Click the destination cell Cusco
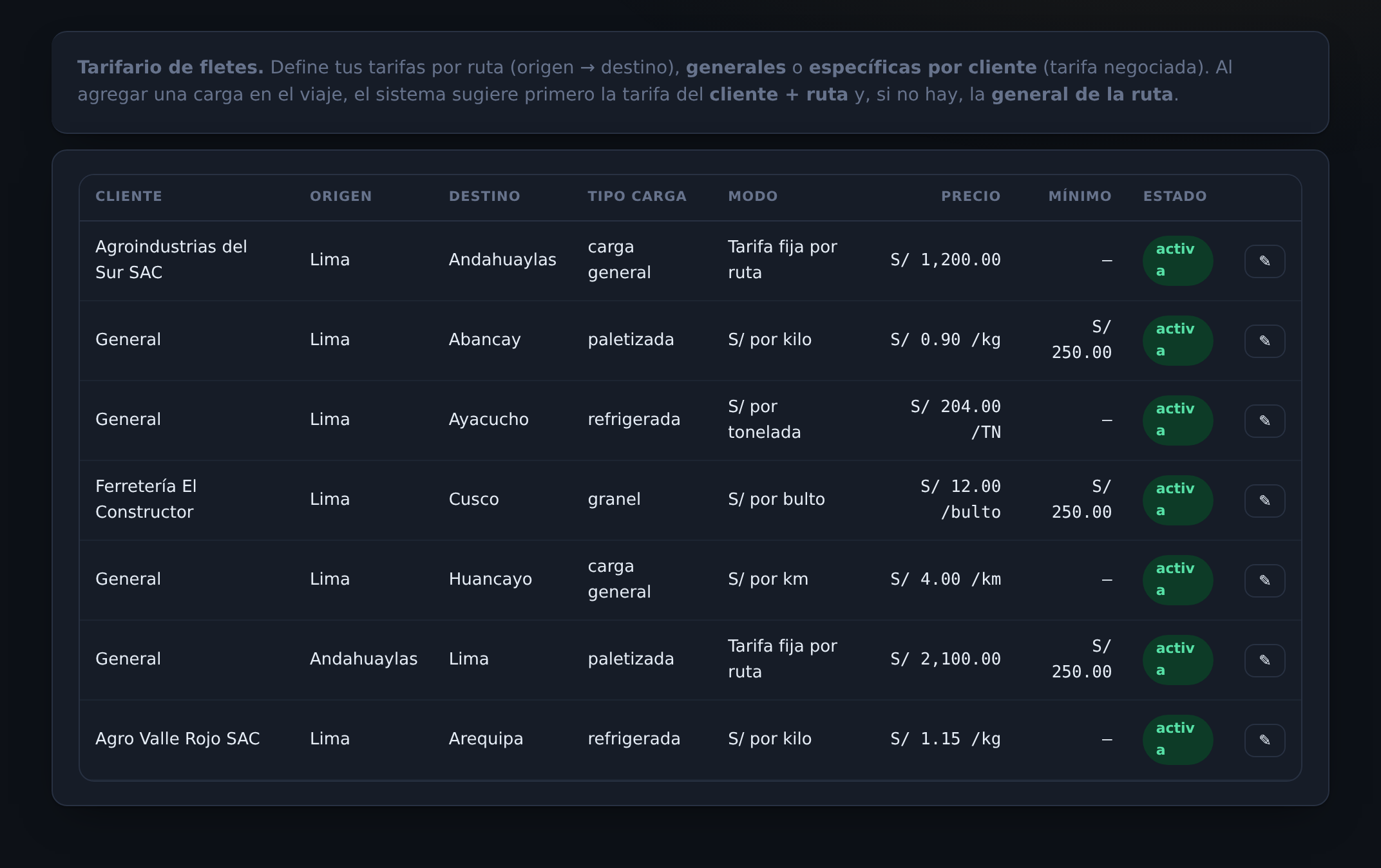 [473, 499]
